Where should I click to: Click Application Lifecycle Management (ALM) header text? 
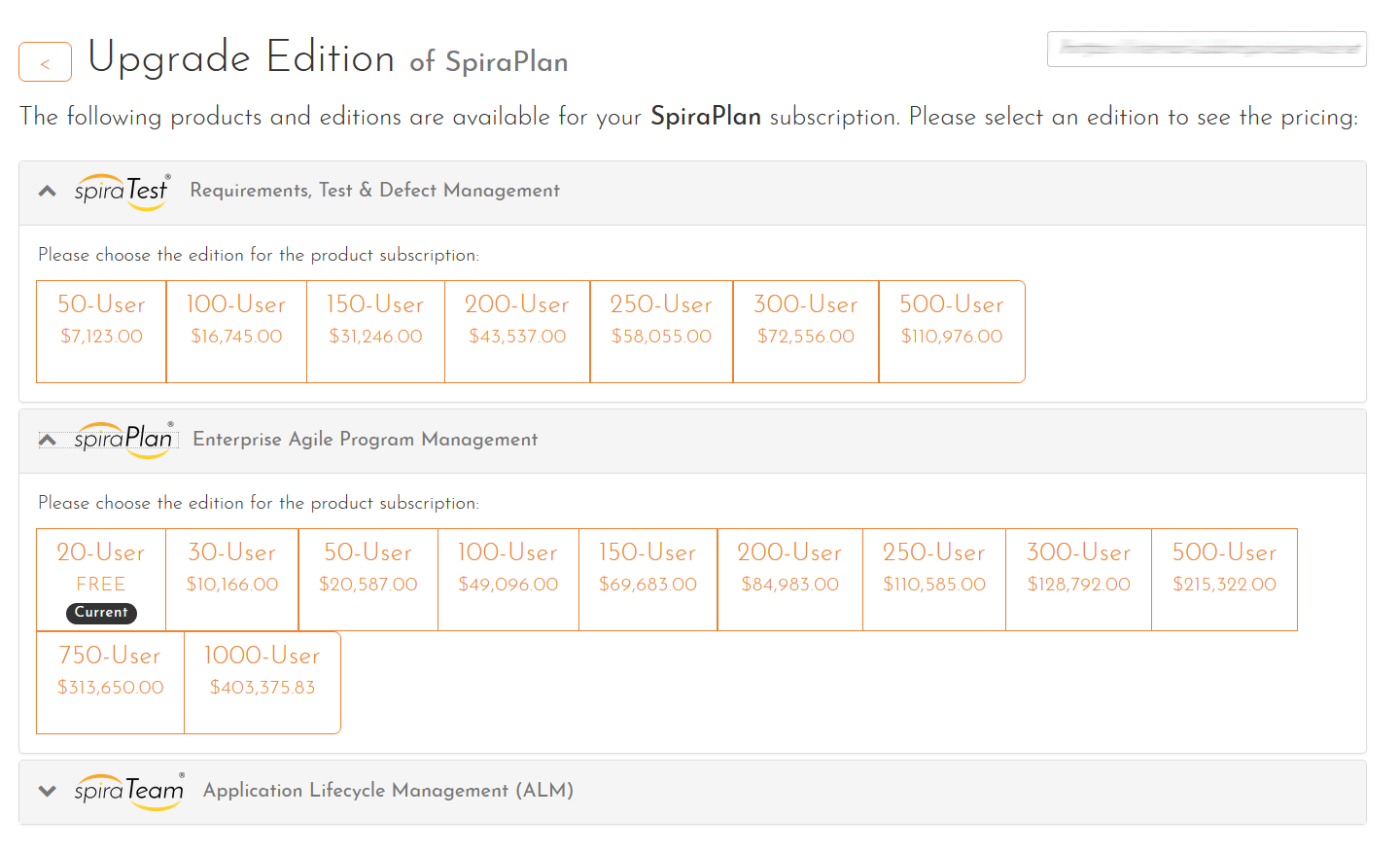(x=388, y=791)
